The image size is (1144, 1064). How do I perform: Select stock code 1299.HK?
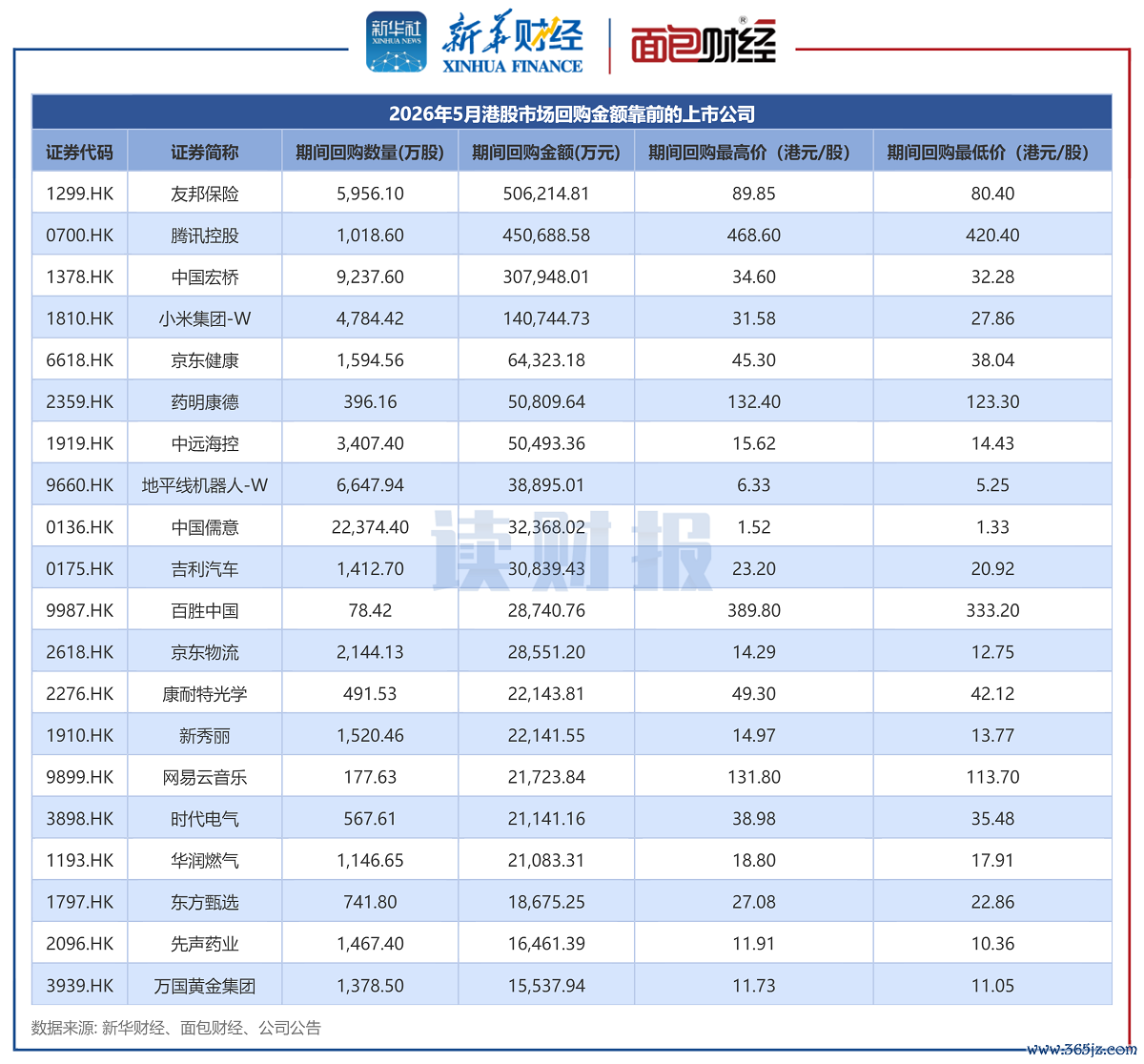(x=79, y=194)
